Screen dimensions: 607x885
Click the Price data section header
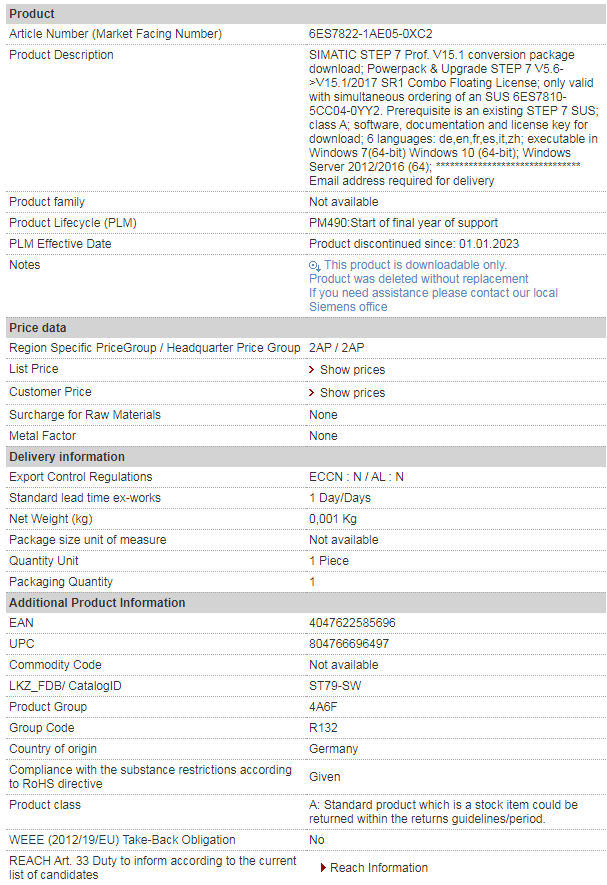click(306, 328)
